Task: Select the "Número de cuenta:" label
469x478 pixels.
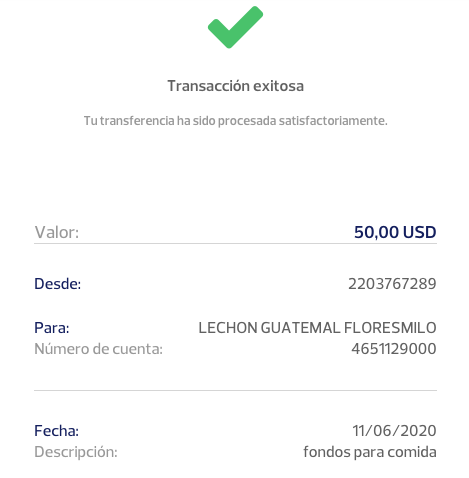Action: (x=99, y=349)
